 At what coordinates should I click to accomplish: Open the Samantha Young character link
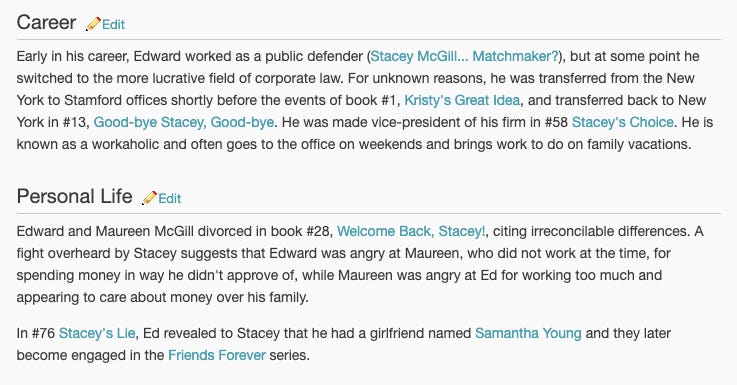[x=528, y=333]
